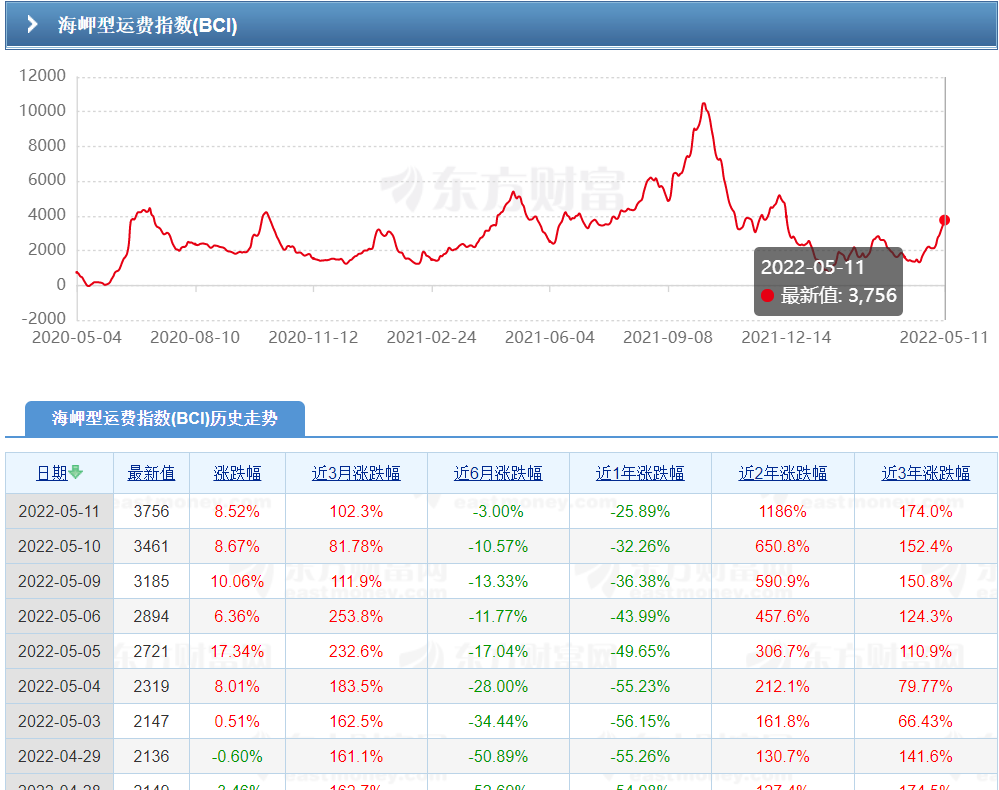The height and width of the screenshot is (790, 999).
Task: Click the red dot inside the chart tooltip
Action: pyautogui.click(x=766, y=295)
